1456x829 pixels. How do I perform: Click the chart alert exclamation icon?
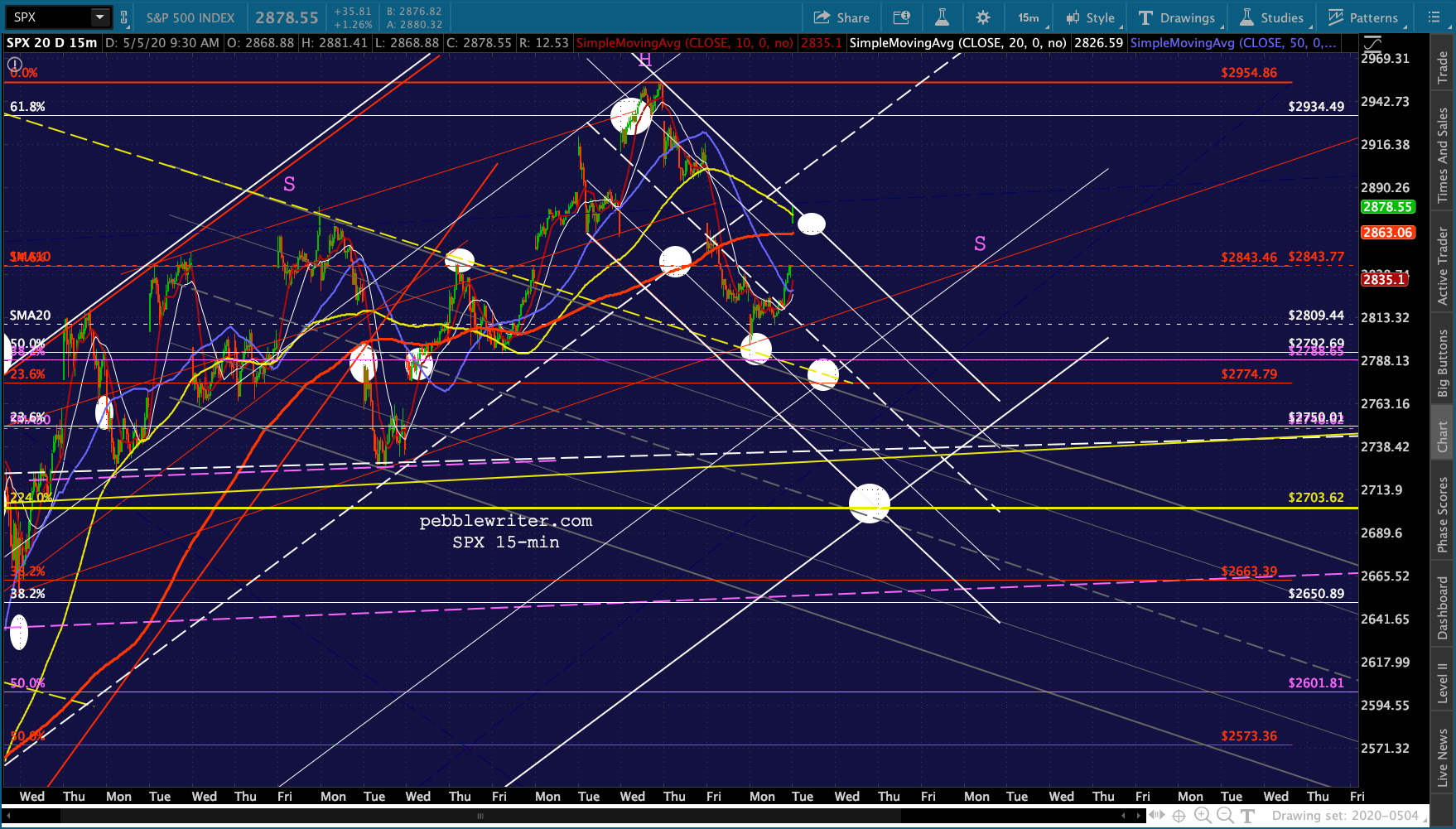(x=14, y=65)
